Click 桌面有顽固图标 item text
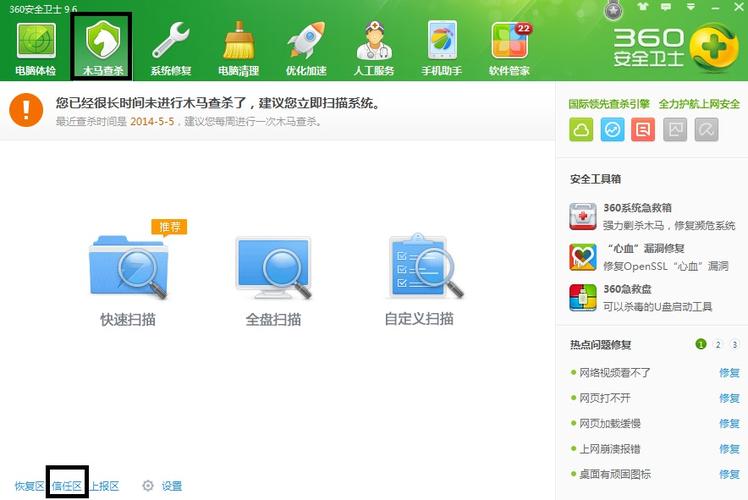Image resolution: width=748 pixels, height=500 pixels. click(x=614, y=474)
